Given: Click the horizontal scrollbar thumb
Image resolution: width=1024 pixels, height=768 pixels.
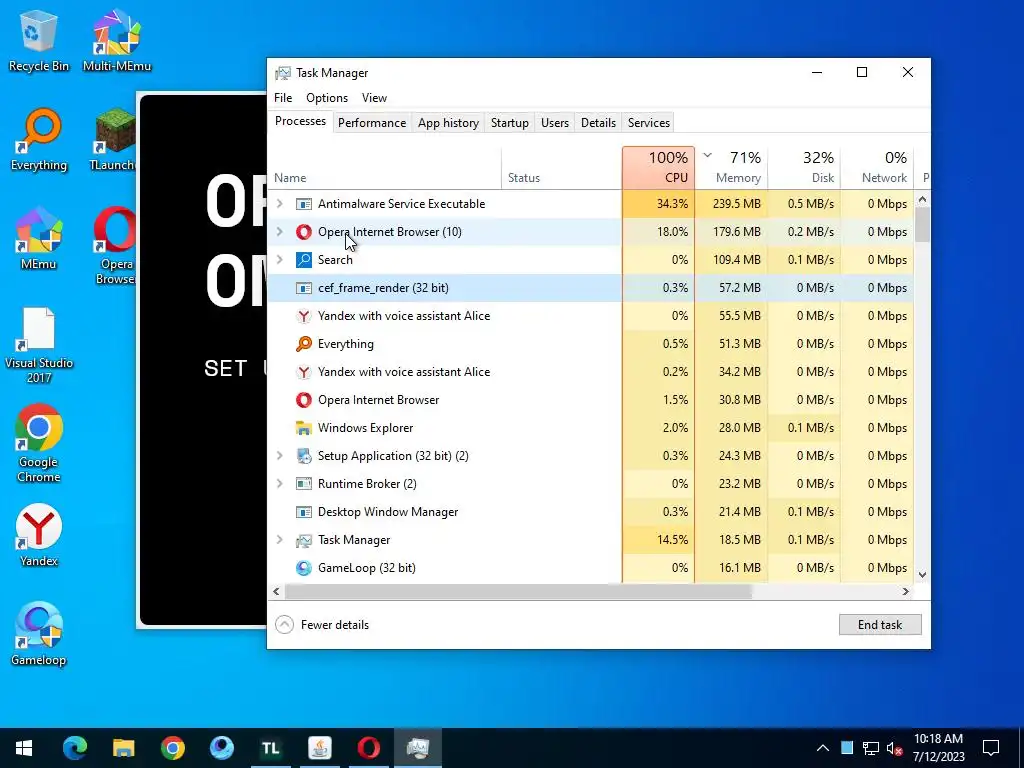Looking at the screenshot, I should point(518,592).
